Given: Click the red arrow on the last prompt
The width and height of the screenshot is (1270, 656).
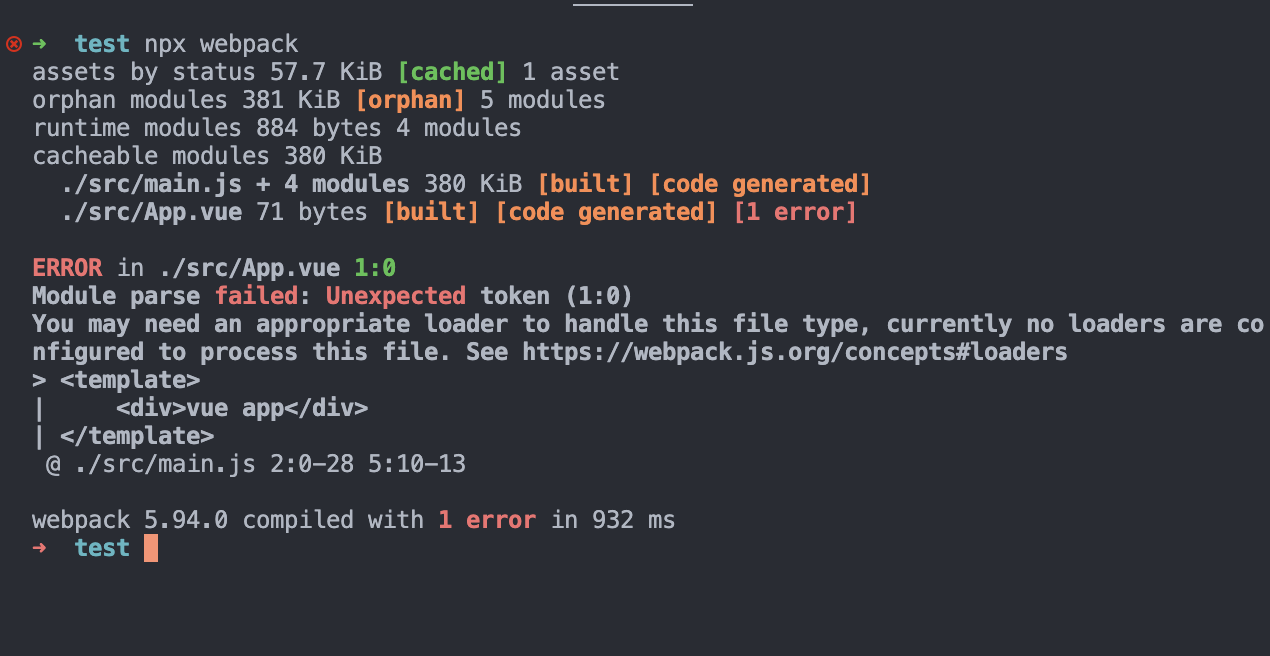Looking at the screenshot, I should coord(39,548).
